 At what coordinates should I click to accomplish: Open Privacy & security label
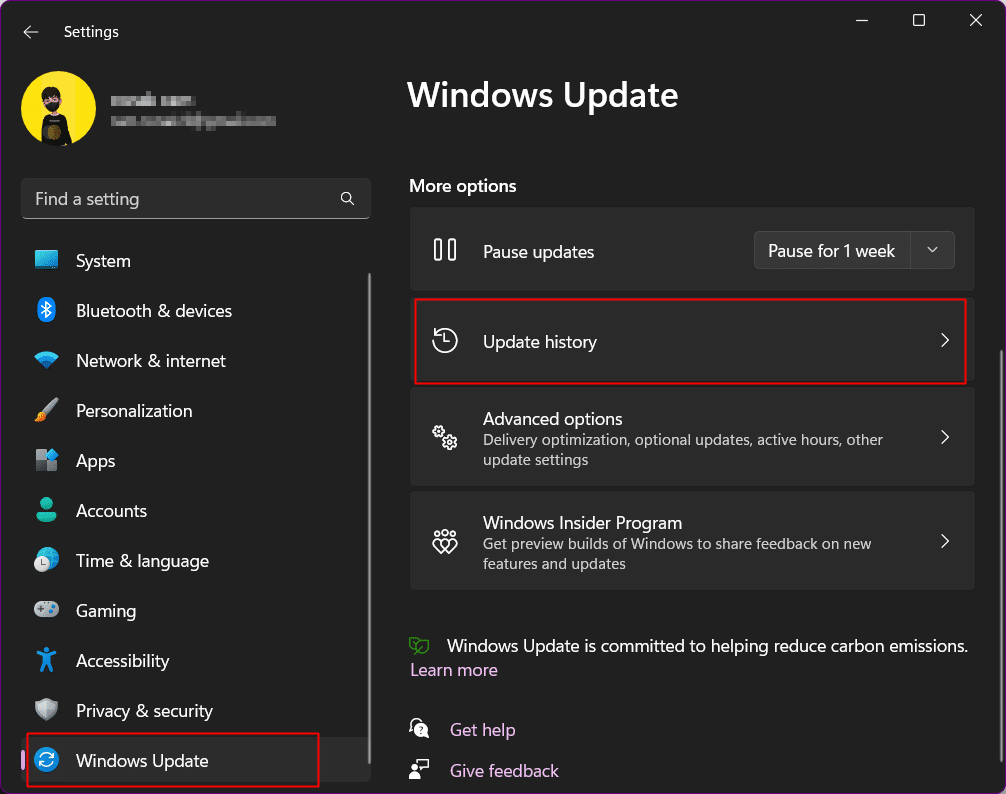[x=144, y=711]
